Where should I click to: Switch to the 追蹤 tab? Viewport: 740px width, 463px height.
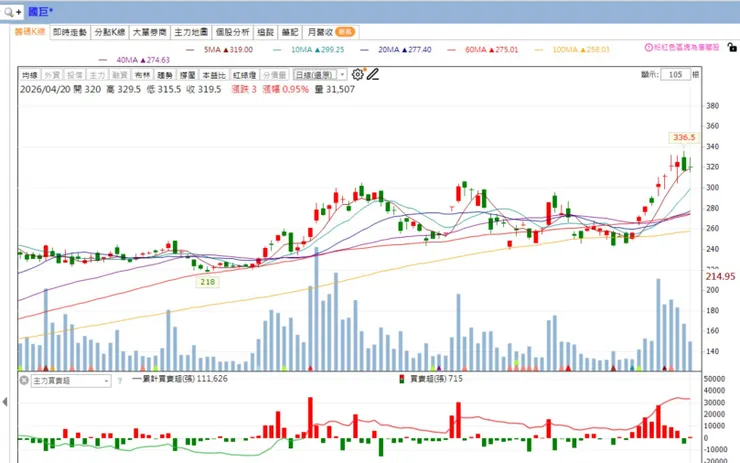[x=266, y=32]
